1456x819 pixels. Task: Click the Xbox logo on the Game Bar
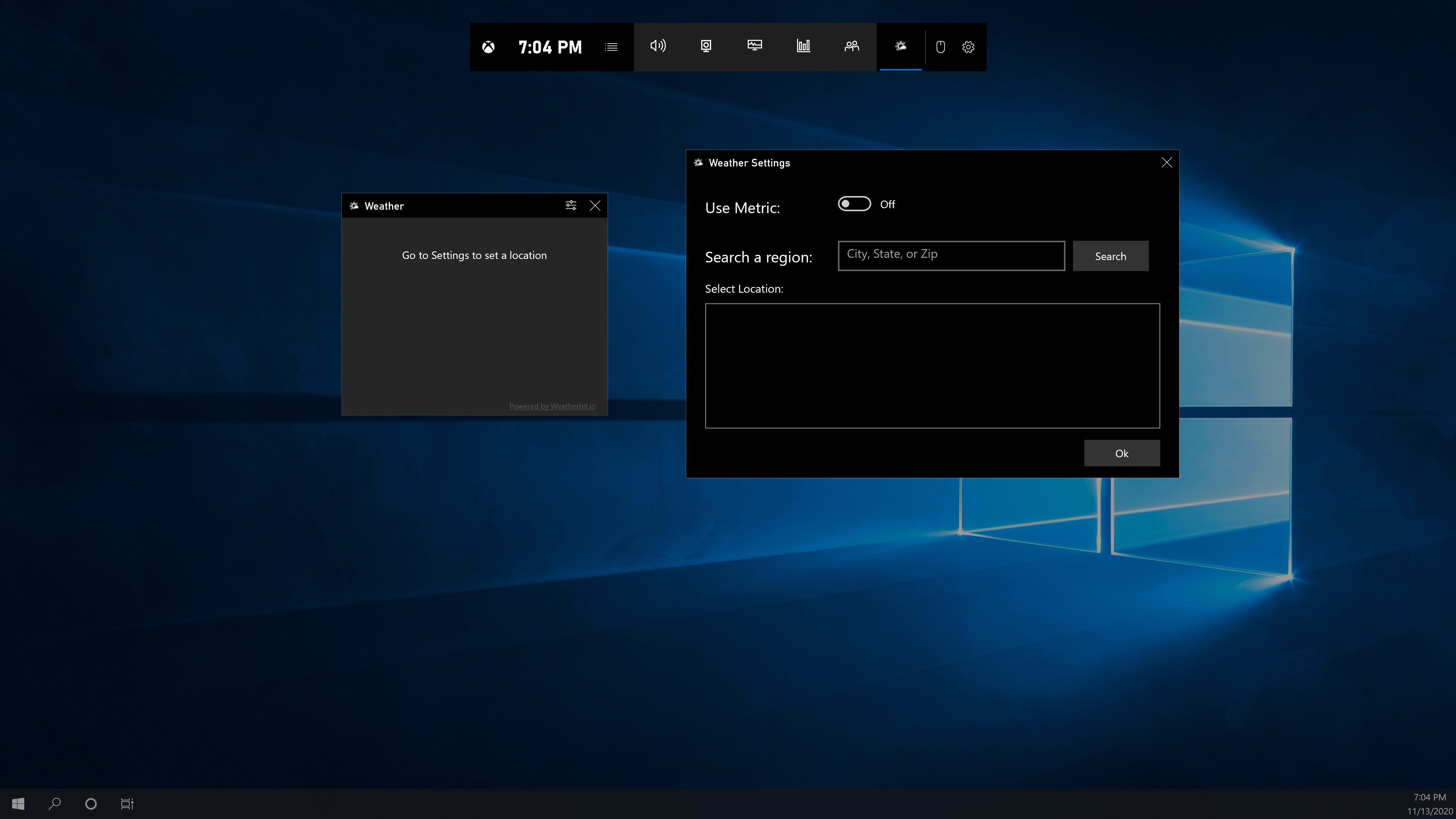pos(488,47)
